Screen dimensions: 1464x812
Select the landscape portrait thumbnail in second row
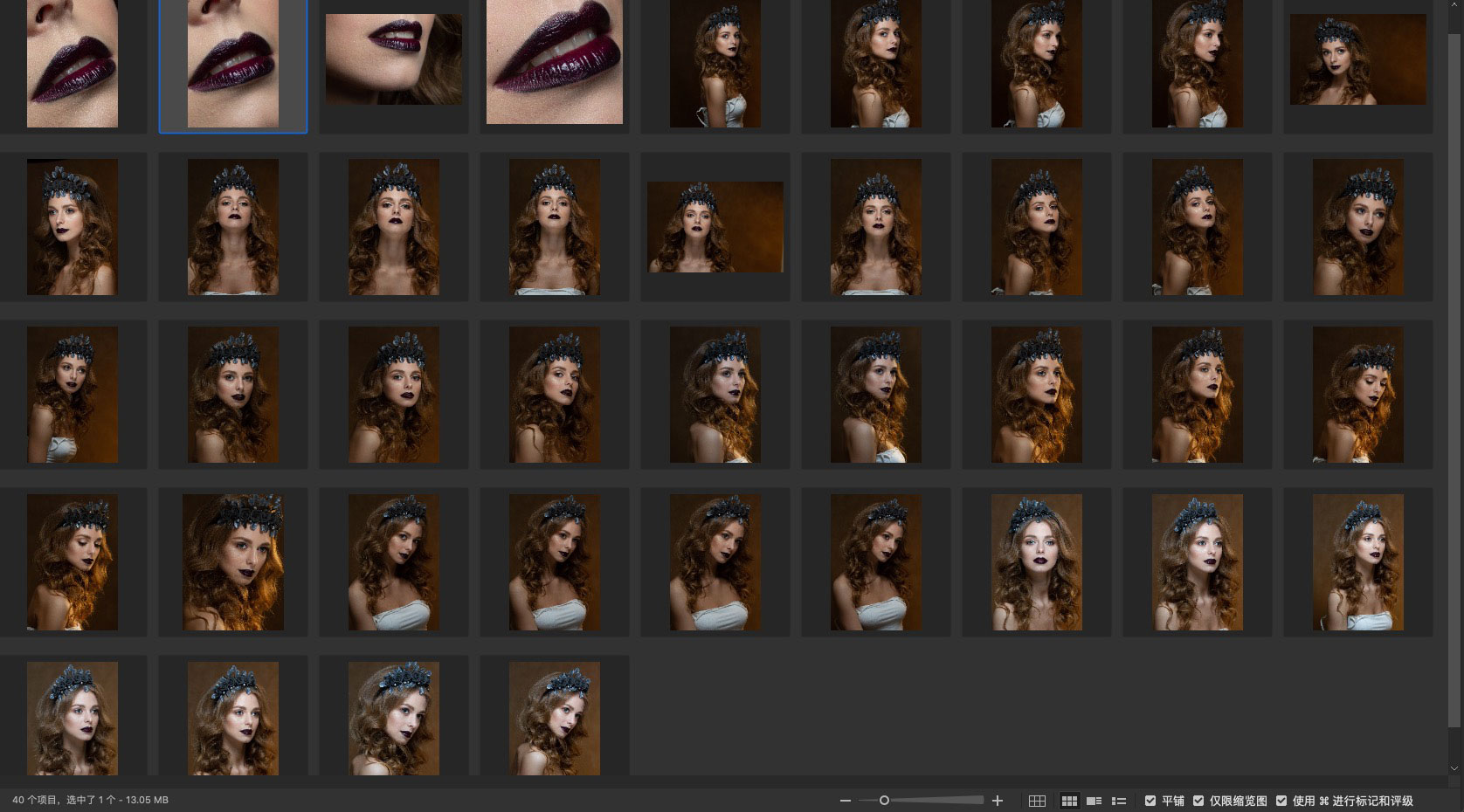[x=715, y=227]
